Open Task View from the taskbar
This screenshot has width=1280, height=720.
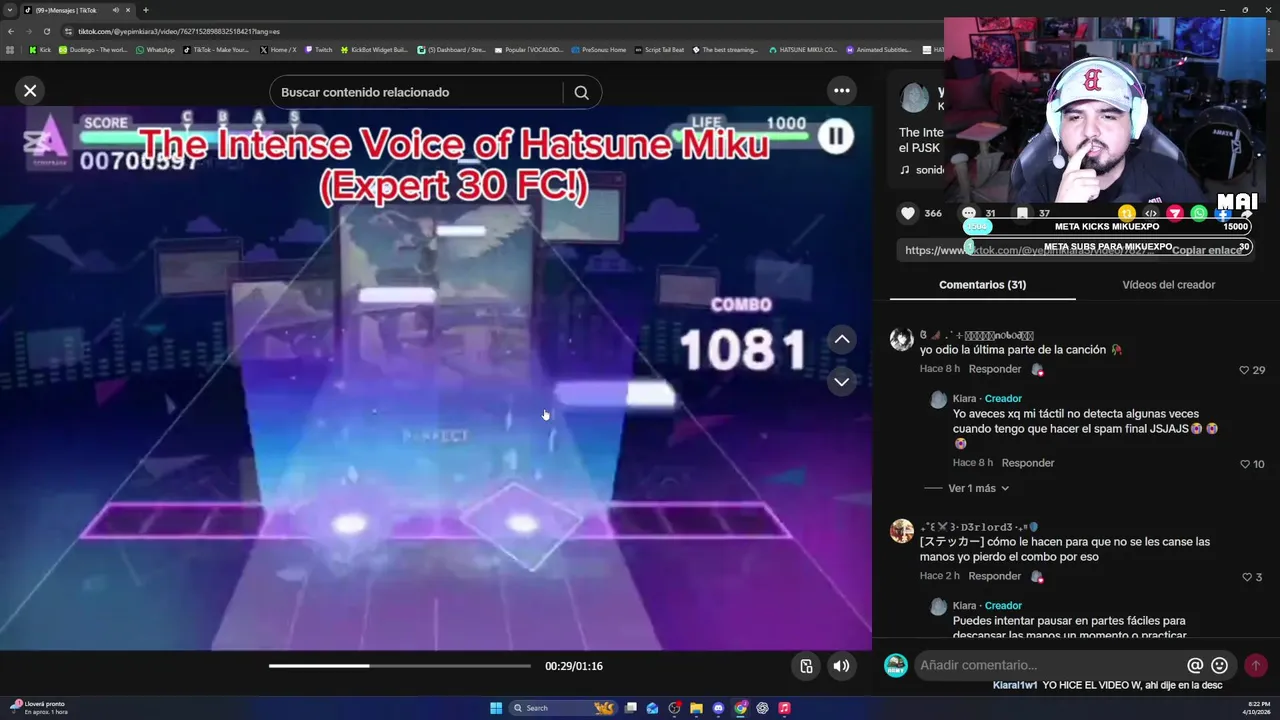click(x=630, y=708)
